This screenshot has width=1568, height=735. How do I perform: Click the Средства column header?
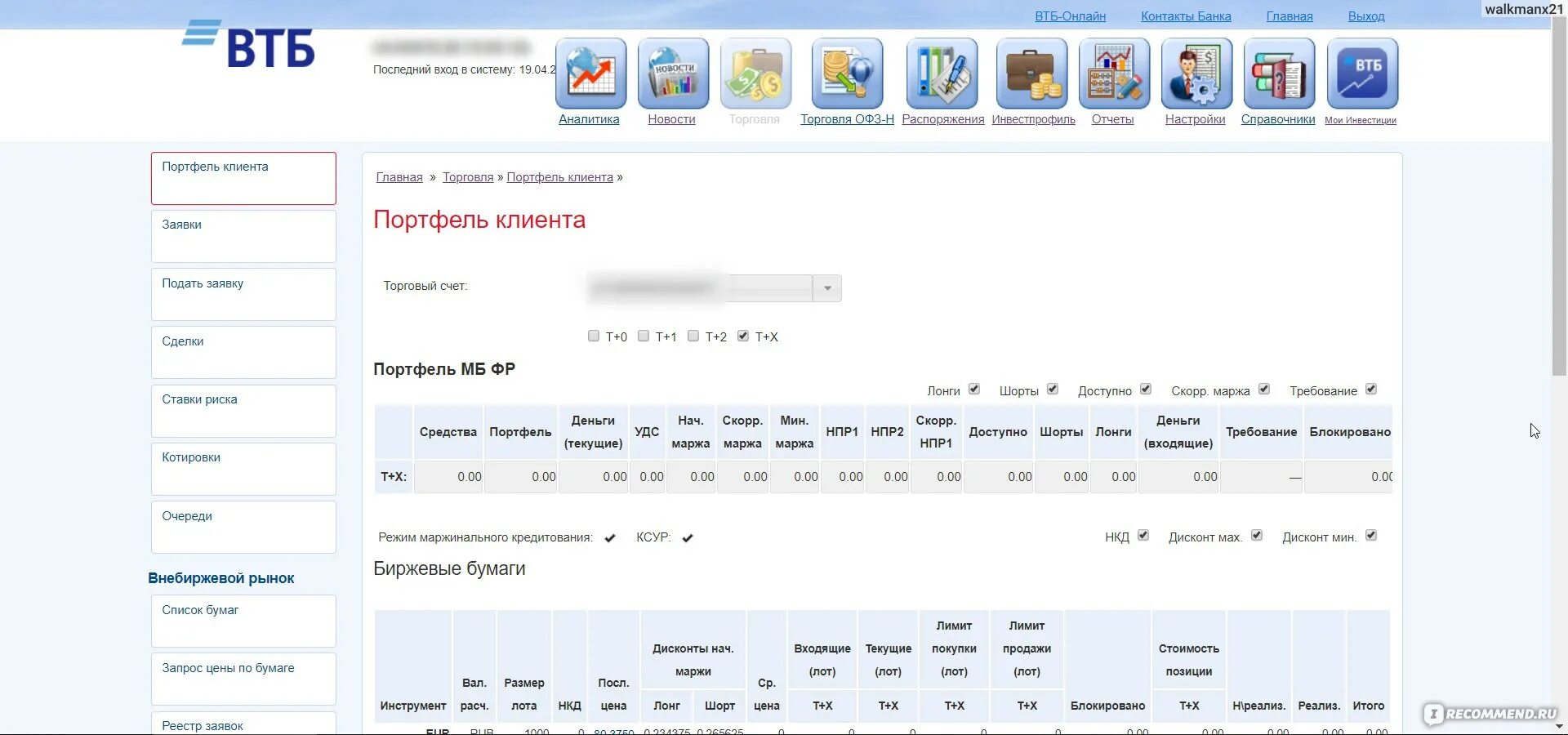click(448, 432)
